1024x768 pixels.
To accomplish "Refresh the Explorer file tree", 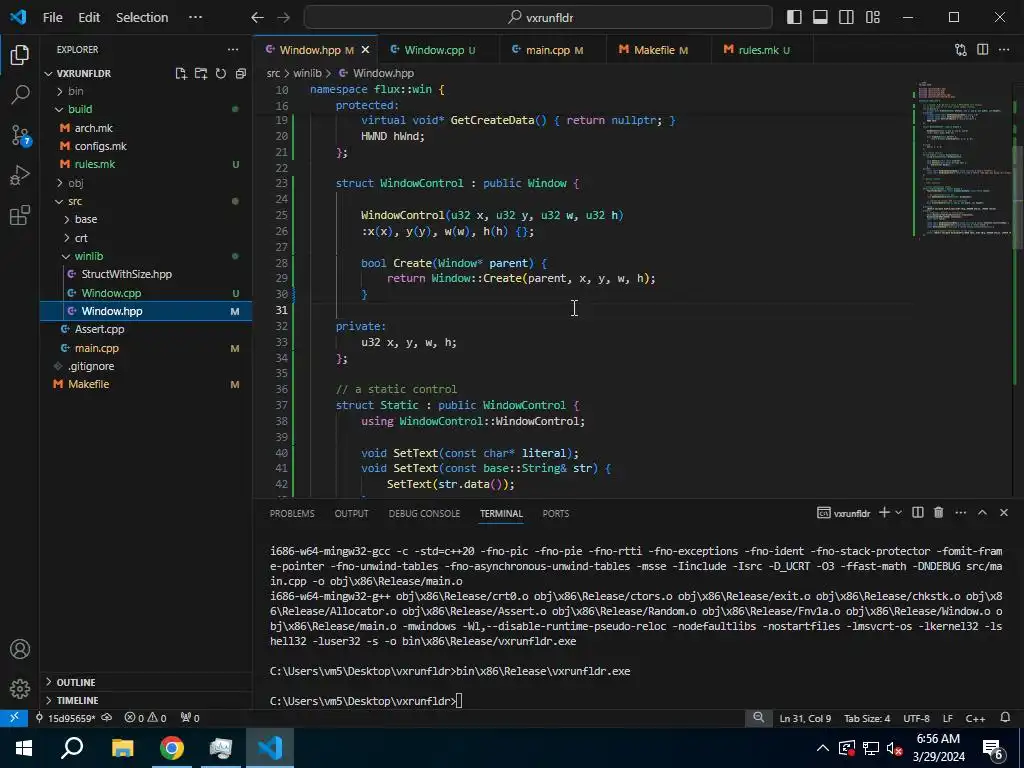I will 221,74.
